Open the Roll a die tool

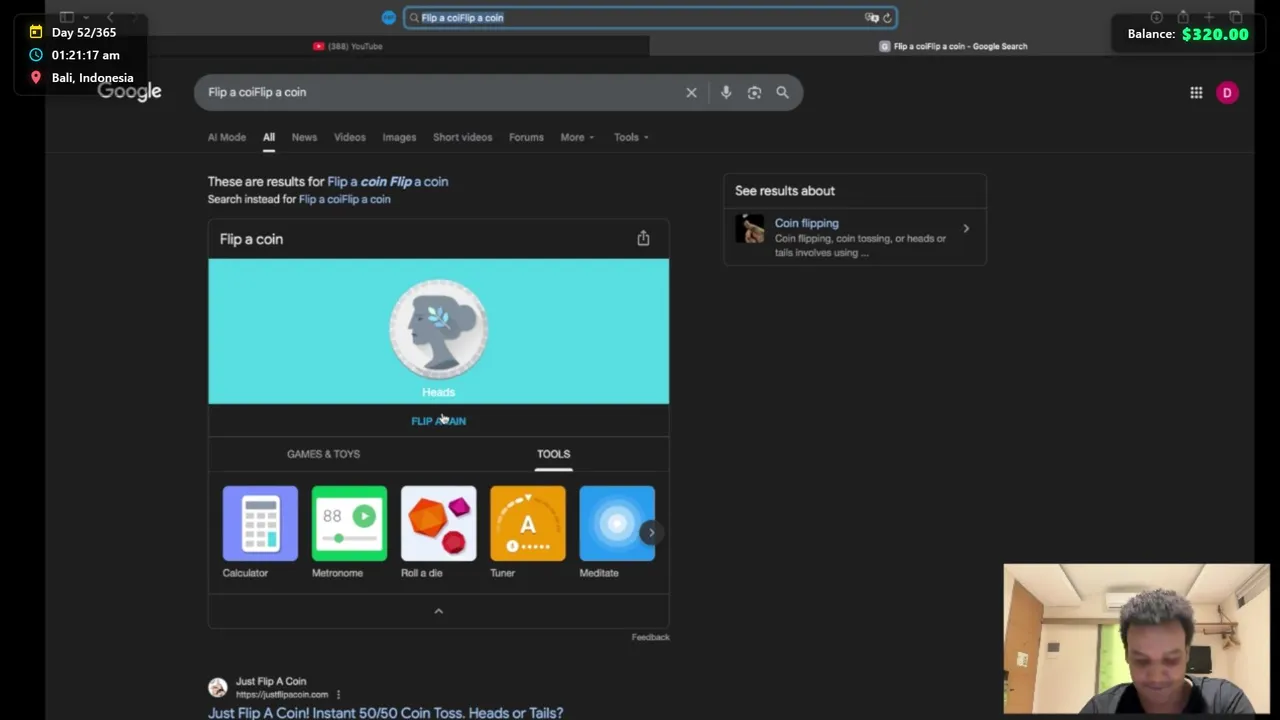pos(438,532)
